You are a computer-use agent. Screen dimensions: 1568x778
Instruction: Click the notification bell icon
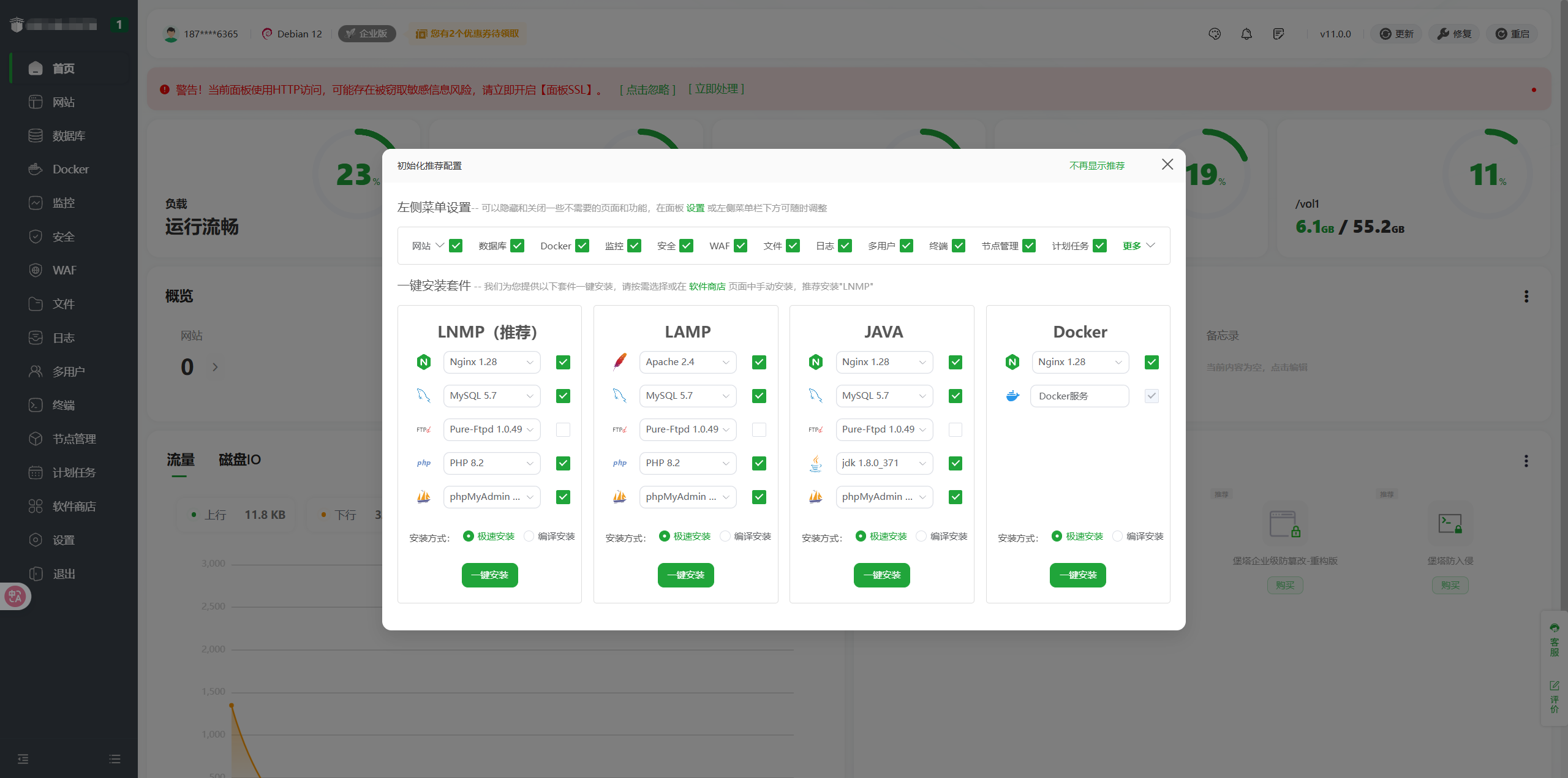tap(1246, 34)
